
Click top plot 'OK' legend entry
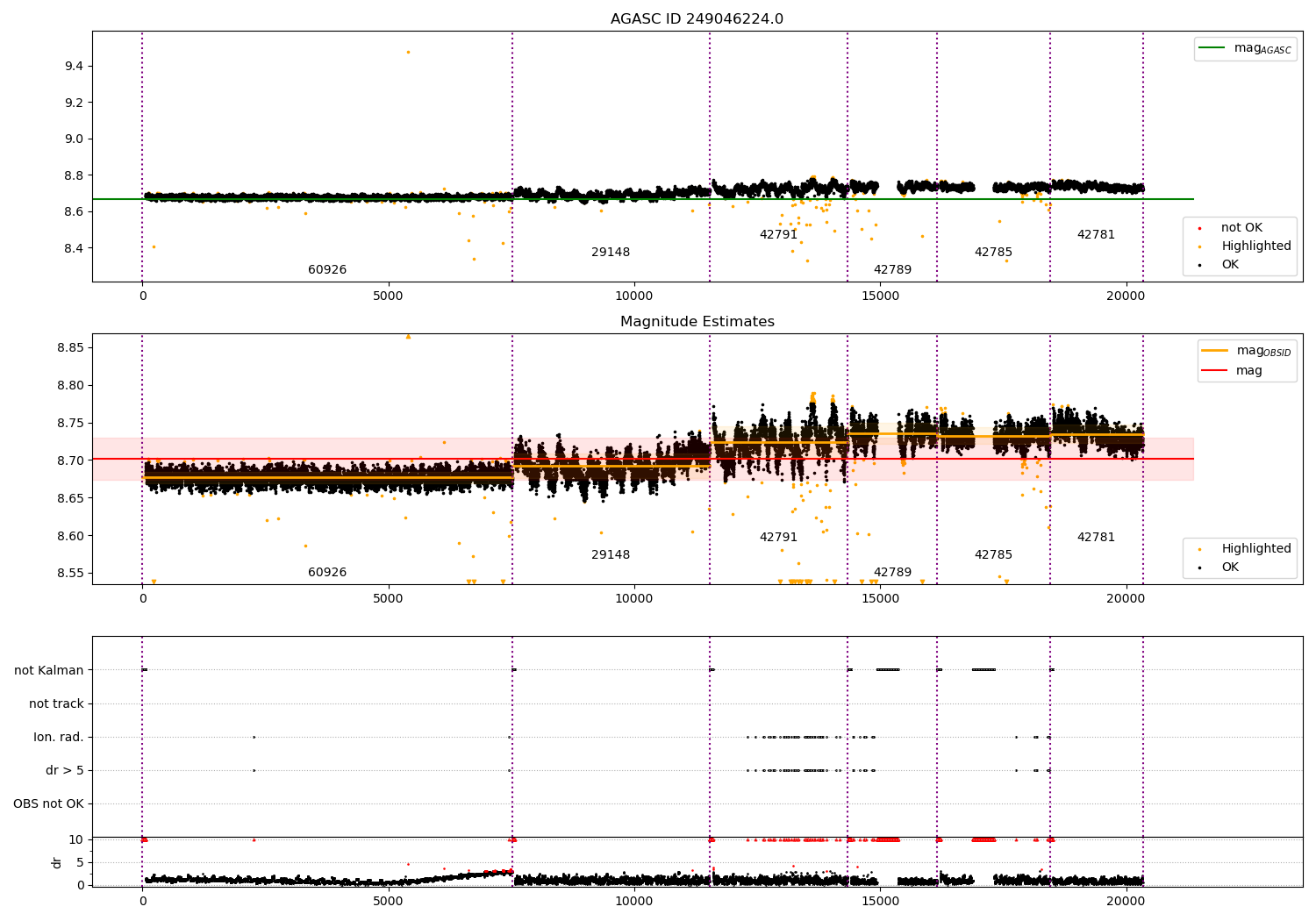pos(1218,265)
